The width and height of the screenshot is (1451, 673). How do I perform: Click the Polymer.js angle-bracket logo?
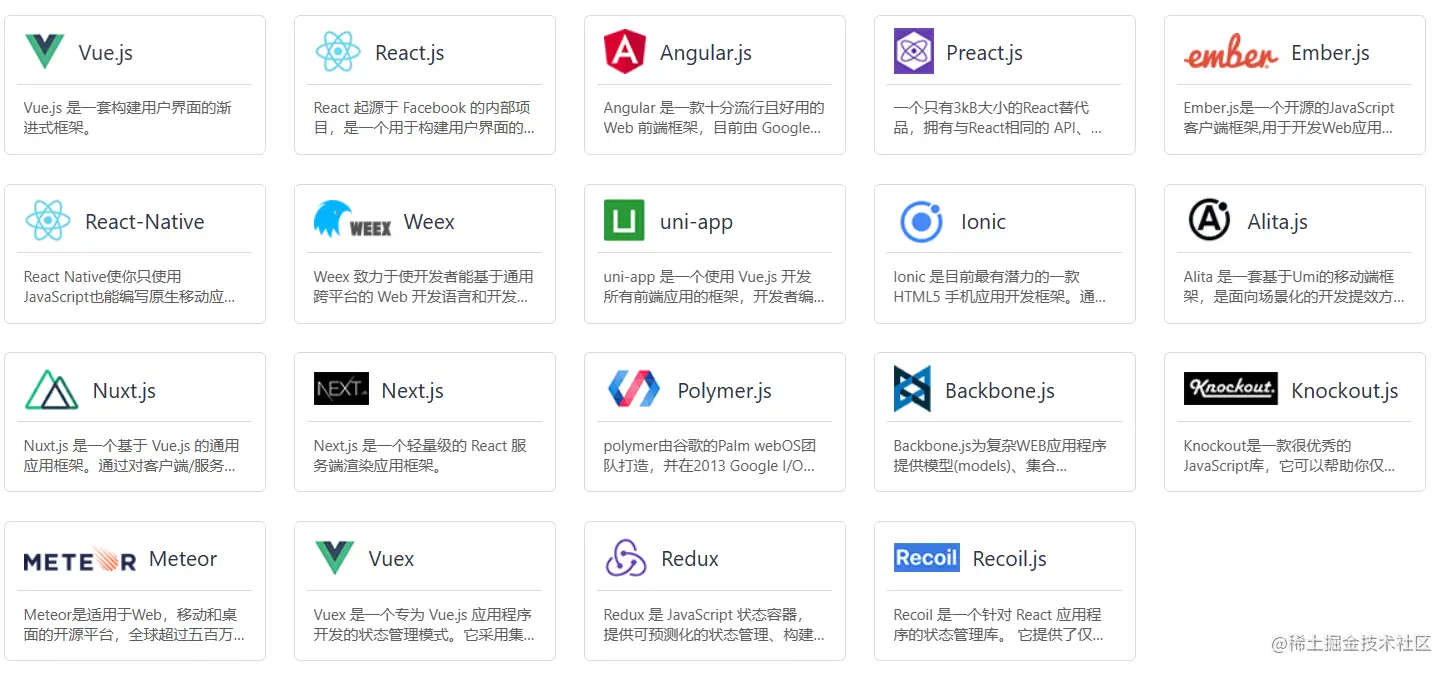pyautogui.click(x=633, y=389)
